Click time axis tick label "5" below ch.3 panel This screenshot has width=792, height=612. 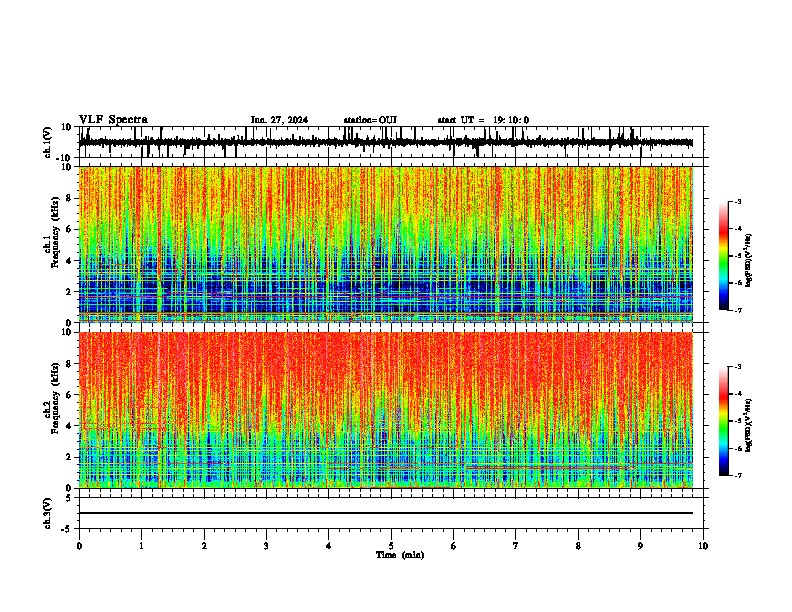391,546
